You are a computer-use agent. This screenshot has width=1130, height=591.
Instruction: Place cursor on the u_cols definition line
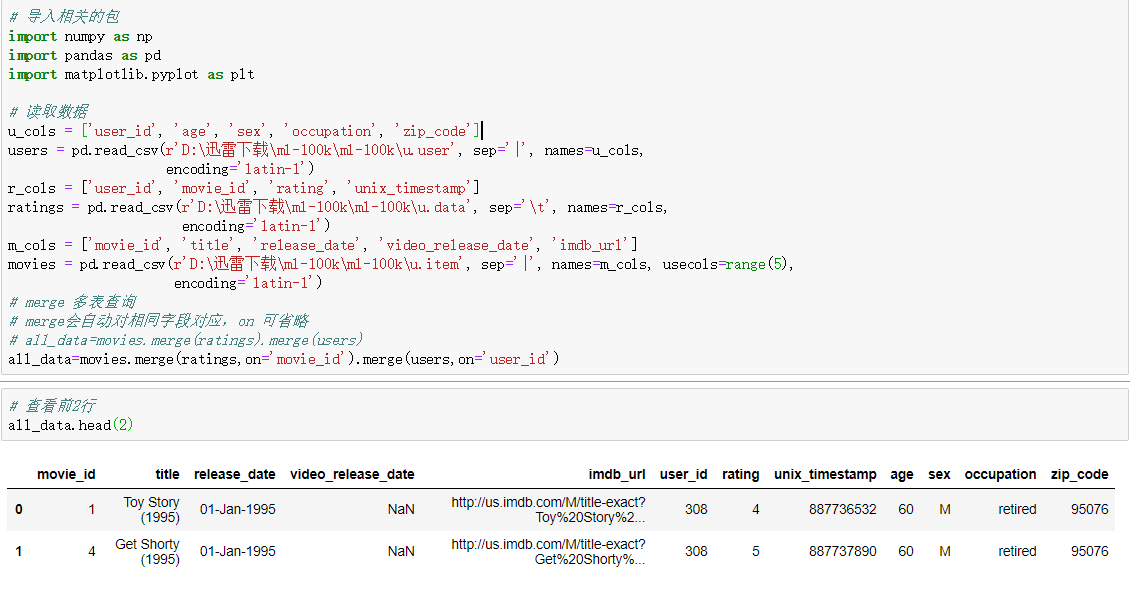(240, 131)
